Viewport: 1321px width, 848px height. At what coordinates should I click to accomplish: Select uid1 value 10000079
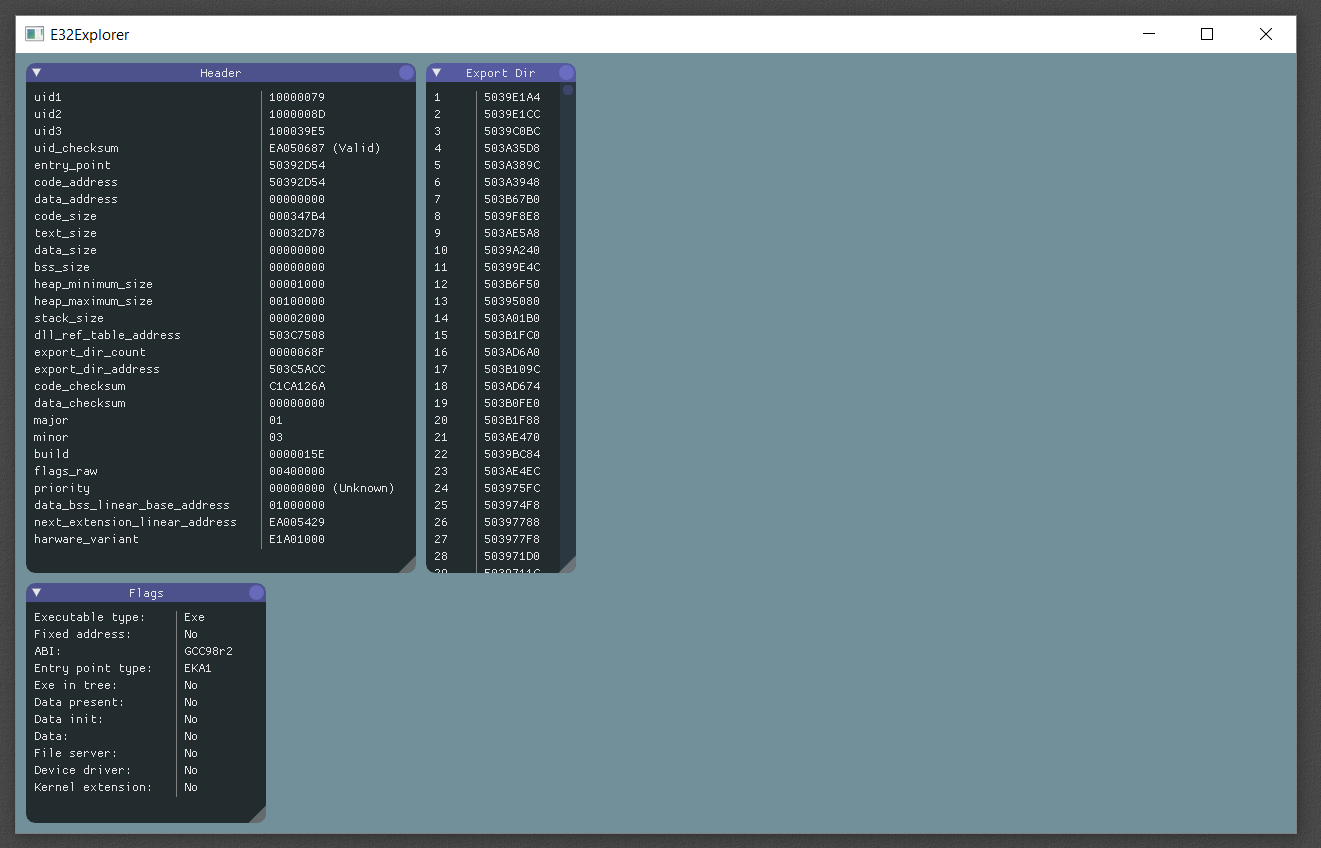pos(297,97)
